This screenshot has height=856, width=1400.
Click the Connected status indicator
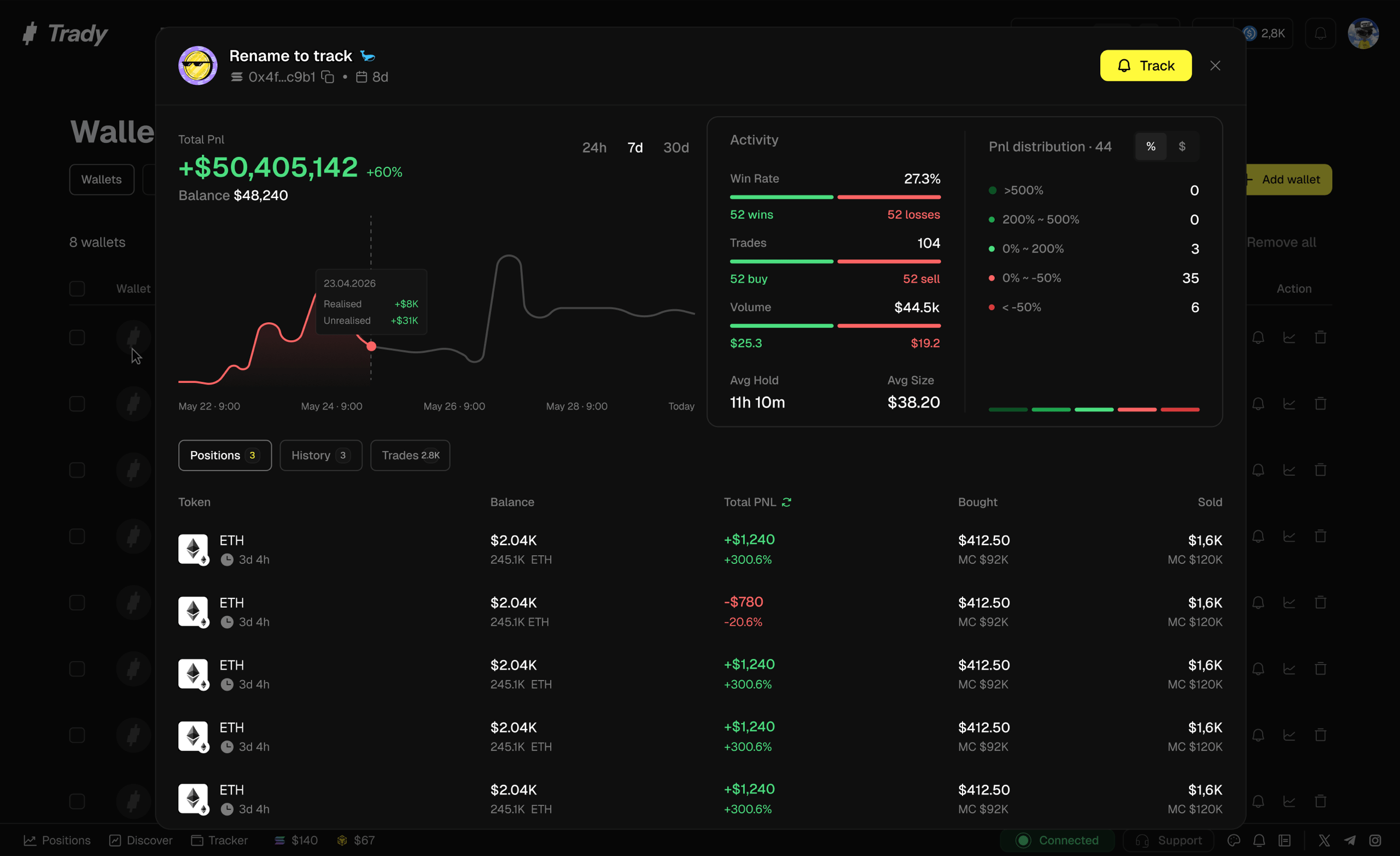[x=1058, y=840]
